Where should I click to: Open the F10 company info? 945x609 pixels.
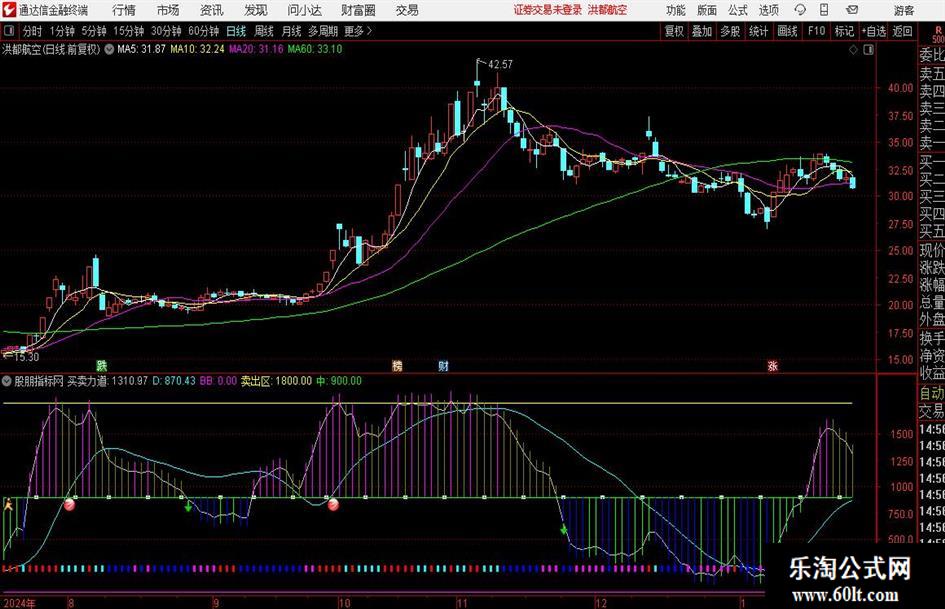[817, 31]
